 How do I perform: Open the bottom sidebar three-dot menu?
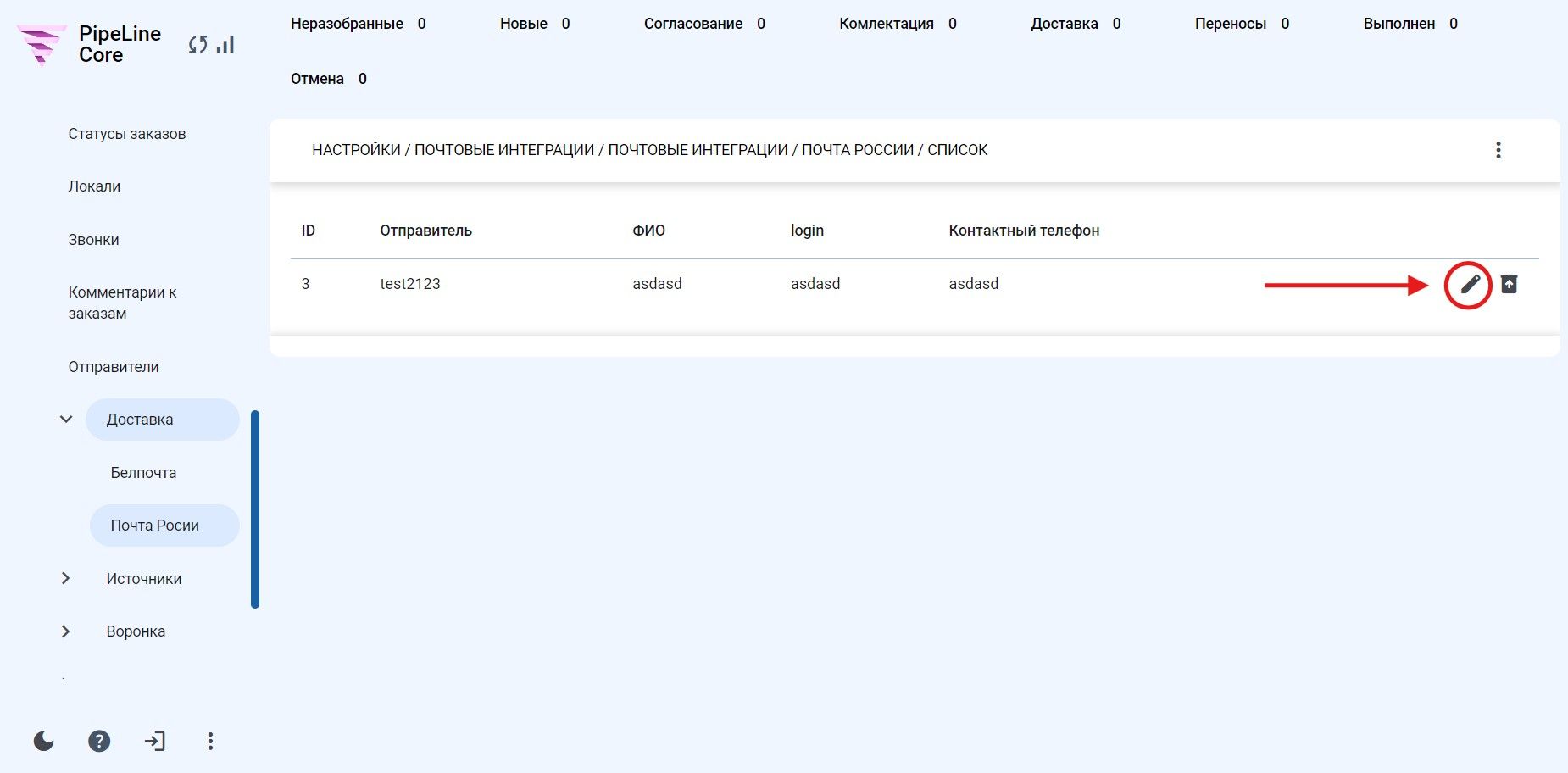click(x=210, y=742)
